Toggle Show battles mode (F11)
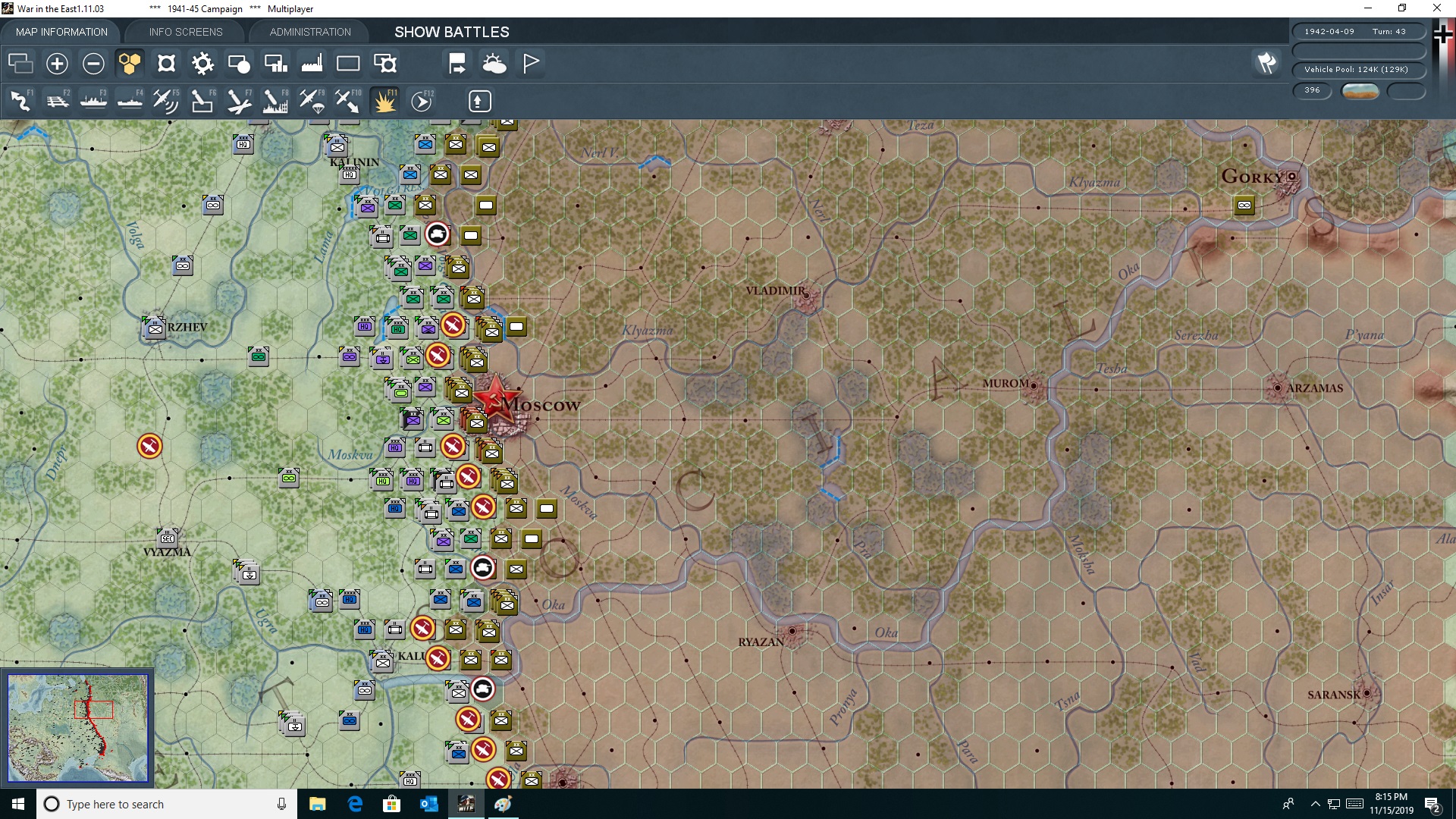Viewport: 1456px width, 819px height. pos(384,101)
